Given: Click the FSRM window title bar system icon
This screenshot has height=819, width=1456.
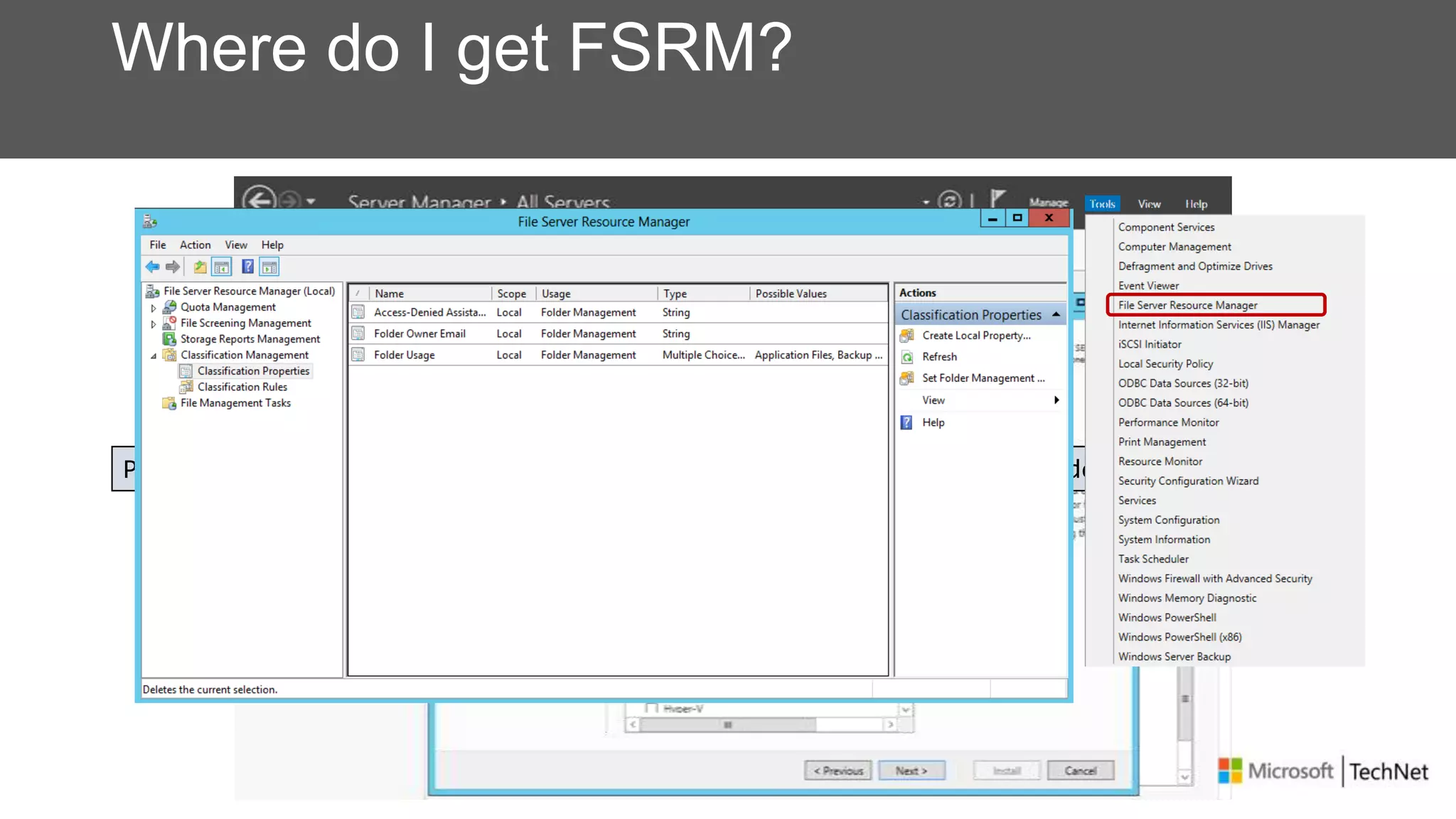Looking at the screenshot, I should point(150,222).
